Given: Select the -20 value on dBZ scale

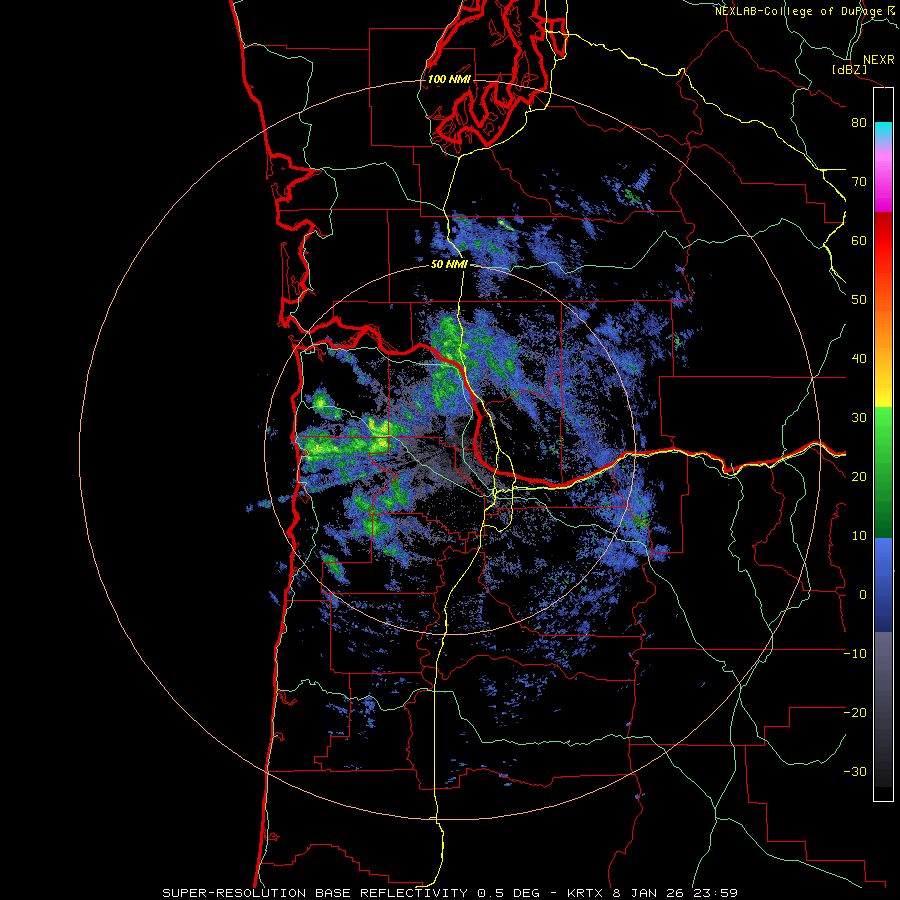Looking at the screenshot, I should click(855, 713).
